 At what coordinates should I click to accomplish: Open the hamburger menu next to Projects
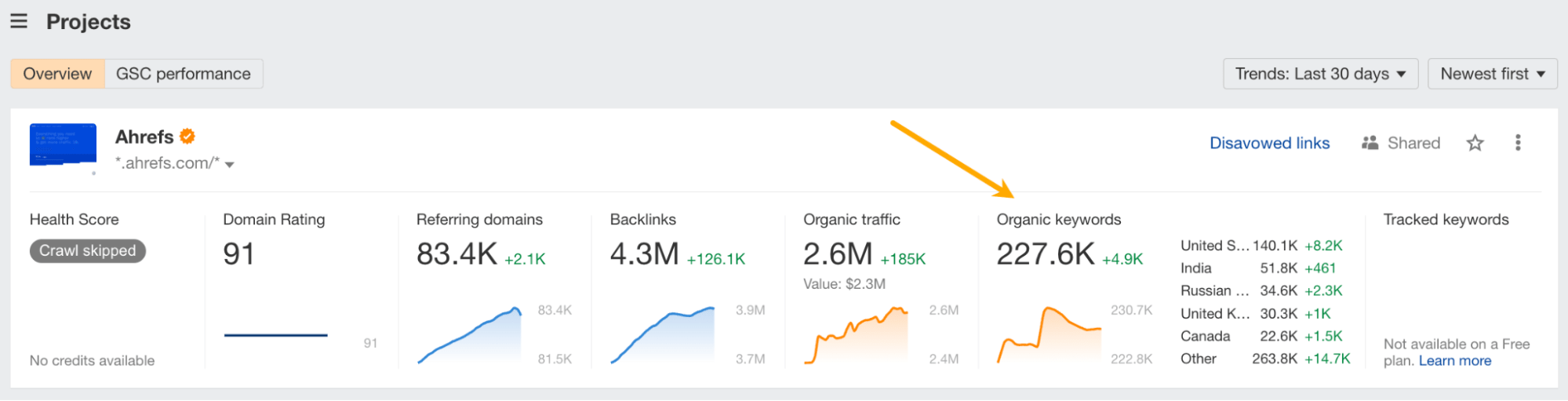point(19,21)
